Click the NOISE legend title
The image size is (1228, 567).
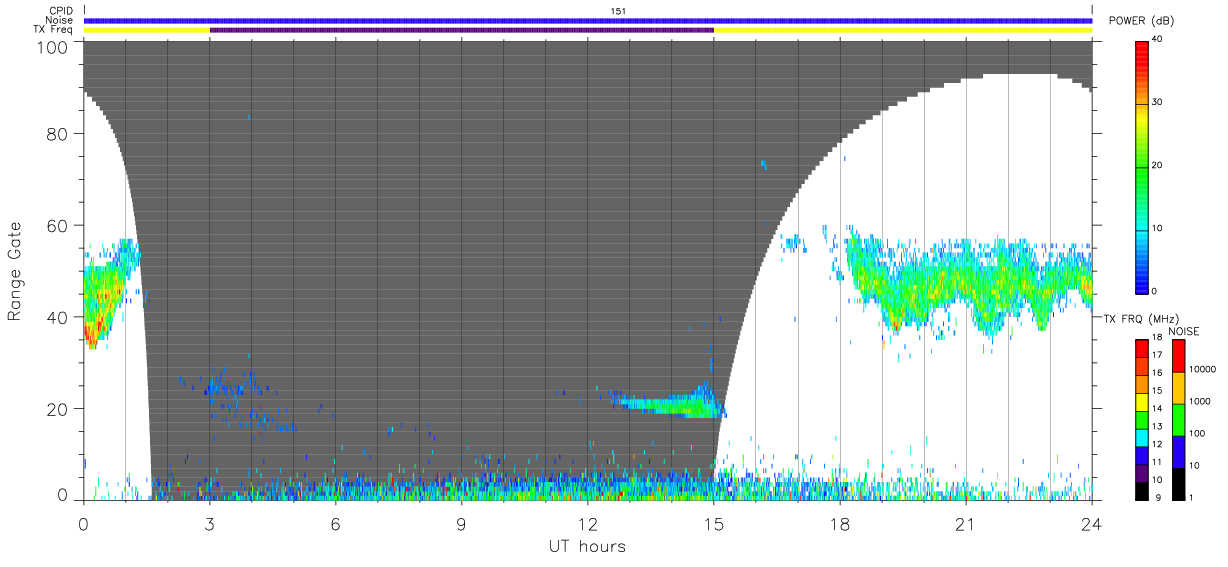pyautogui.click(x=1183, y=331)
